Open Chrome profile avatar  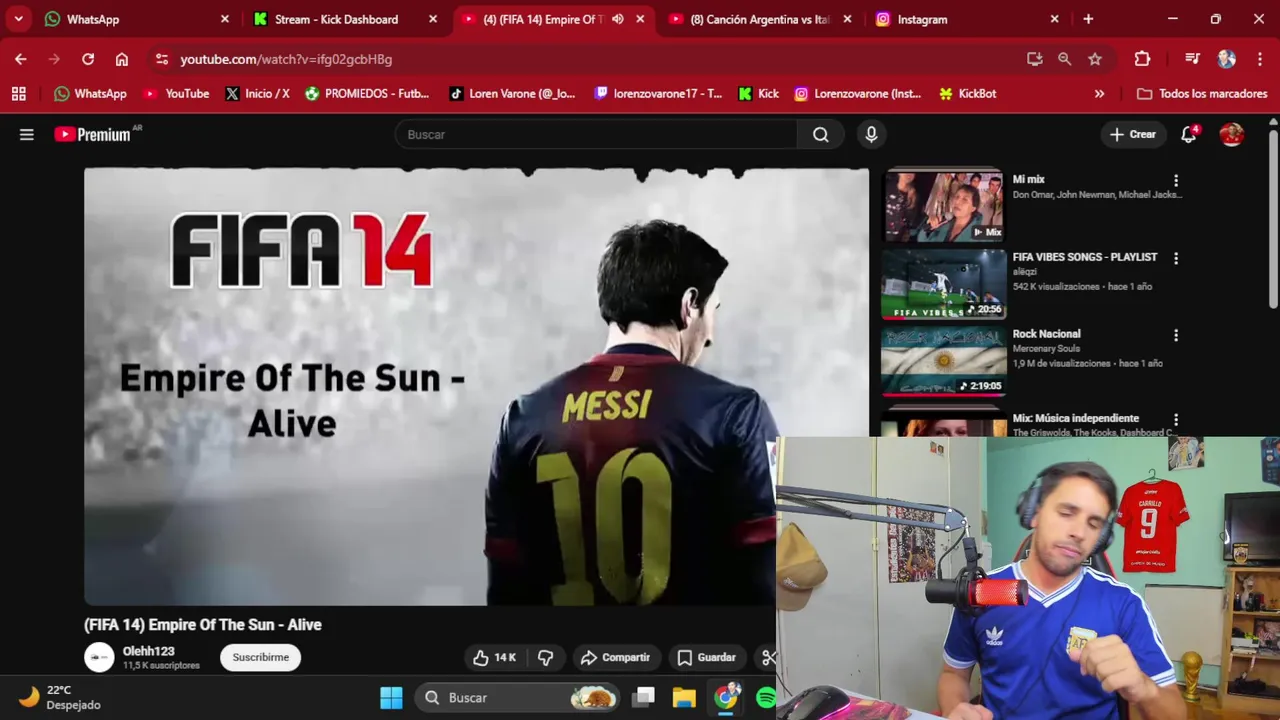pos(1227,59)
